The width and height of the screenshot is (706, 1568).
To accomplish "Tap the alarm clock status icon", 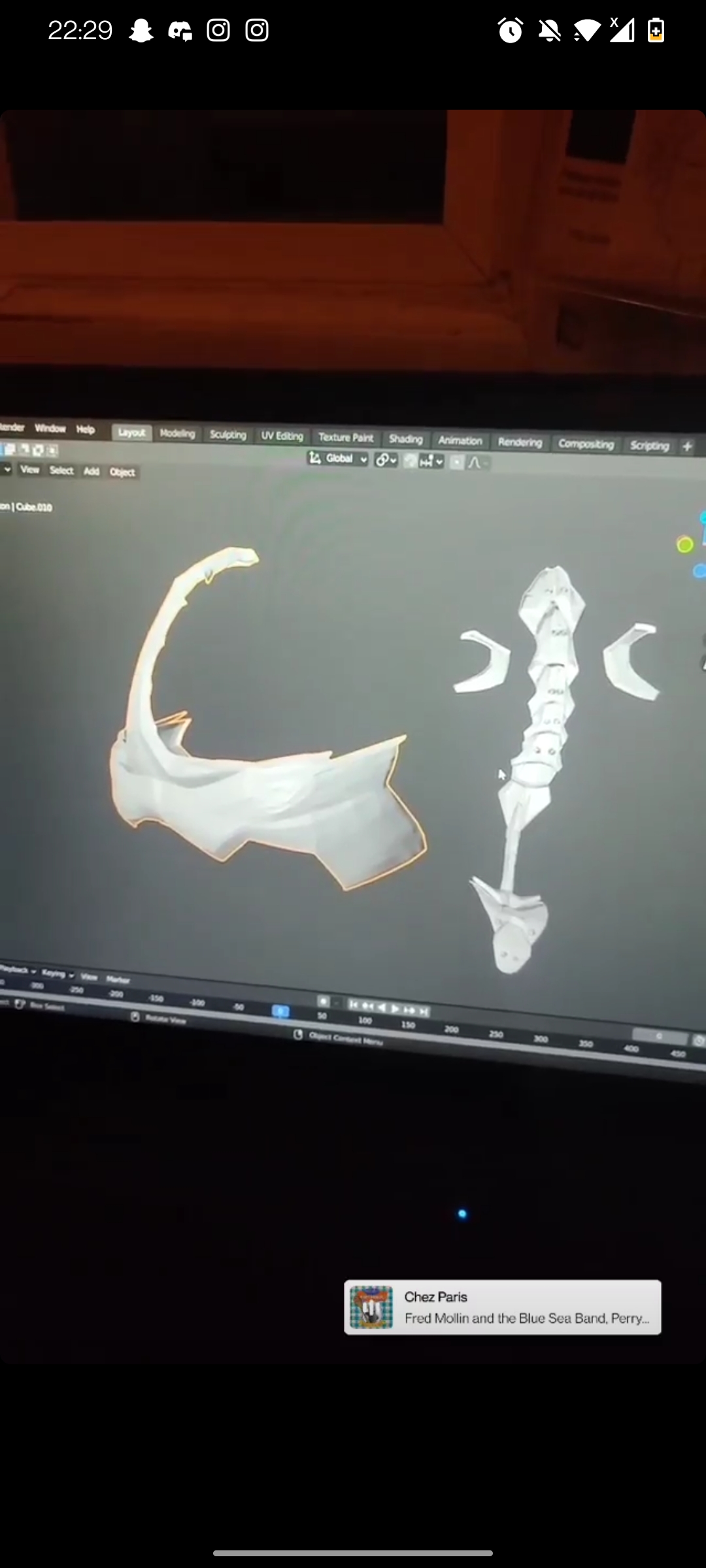I will [x=510, y=30].
